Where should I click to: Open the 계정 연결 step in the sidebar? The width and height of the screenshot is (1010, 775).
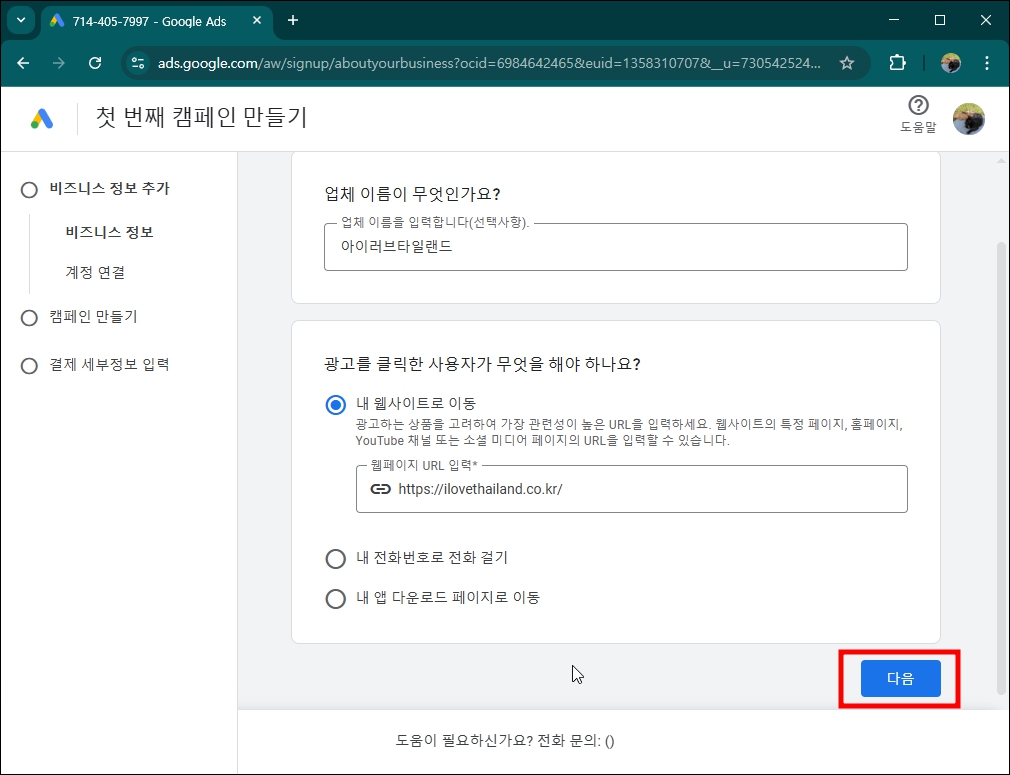pyautogui.click(x=94, y=271)
